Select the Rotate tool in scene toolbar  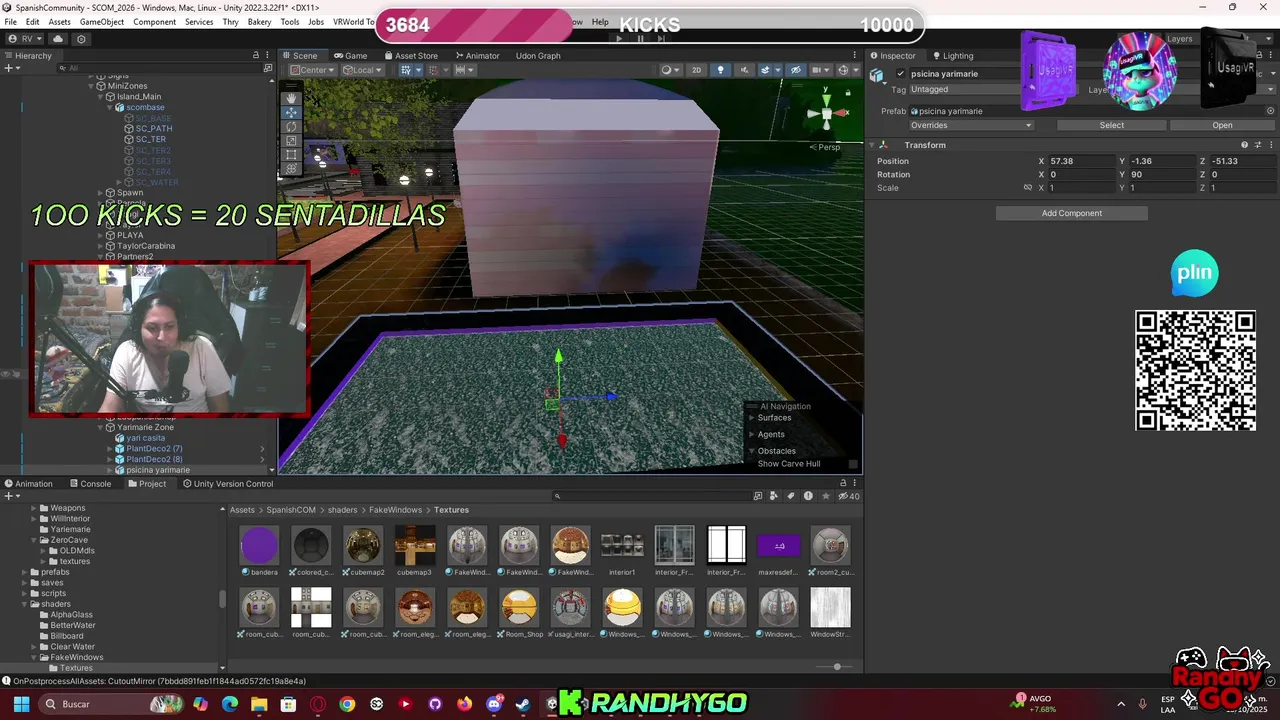291,126
